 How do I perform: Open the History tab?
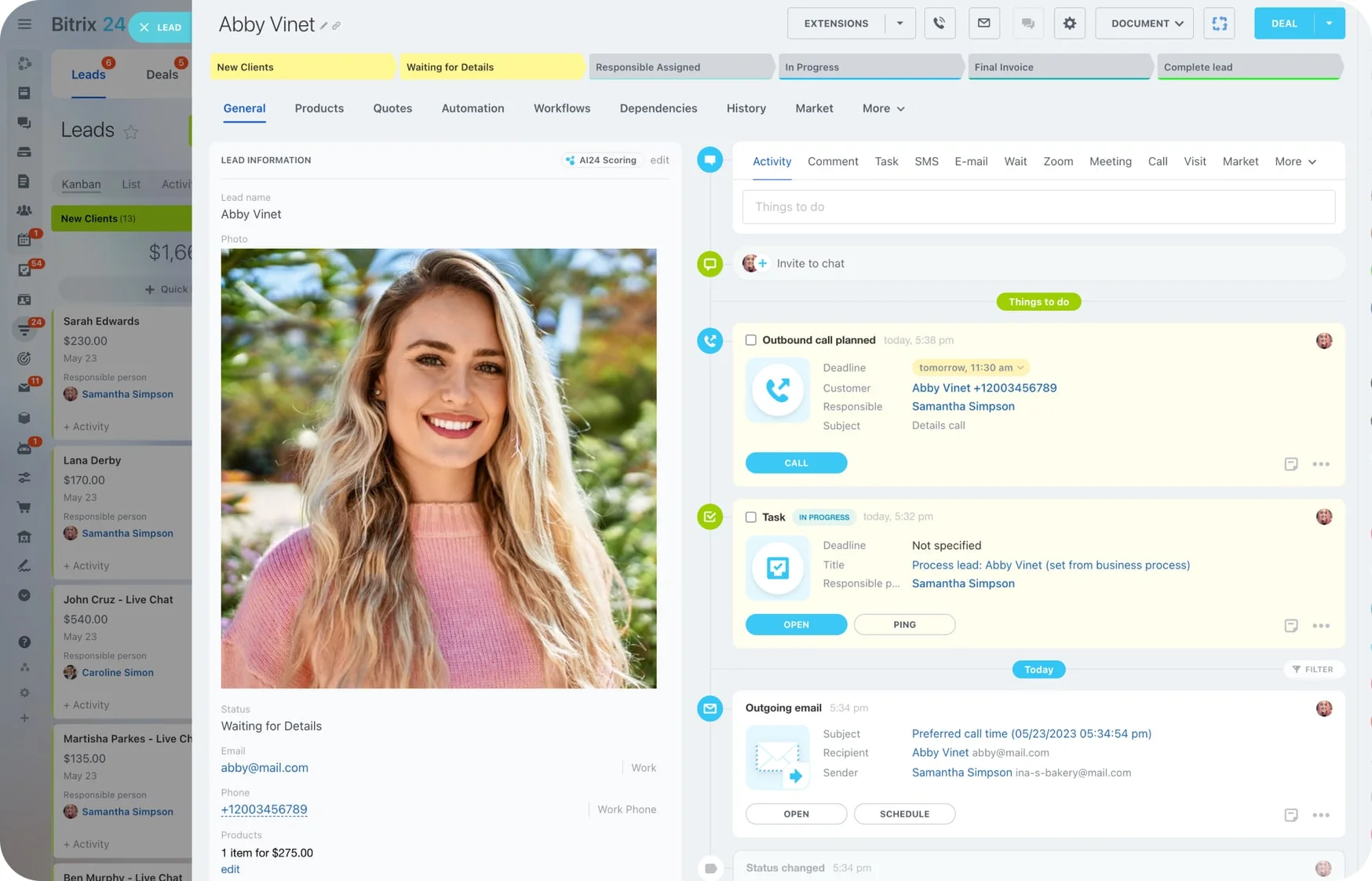tap(746, 108)
